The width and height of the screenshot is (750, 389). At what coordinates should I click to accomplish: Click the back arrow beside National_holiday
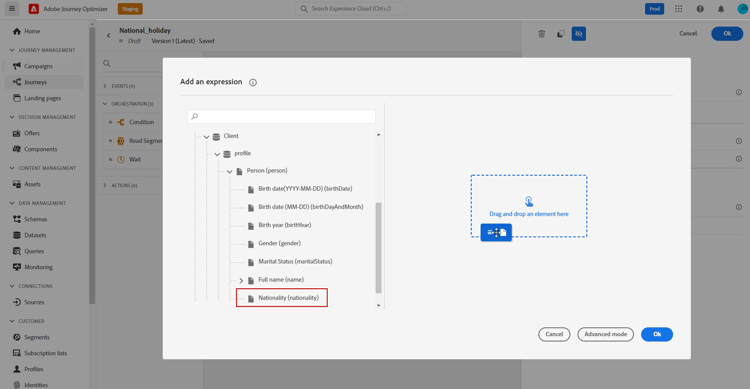point(109,35)
